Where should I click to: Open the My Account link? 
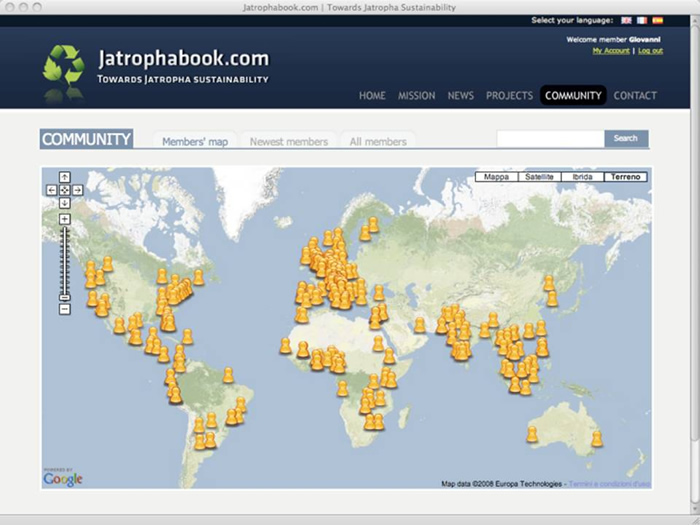[611, 51]
